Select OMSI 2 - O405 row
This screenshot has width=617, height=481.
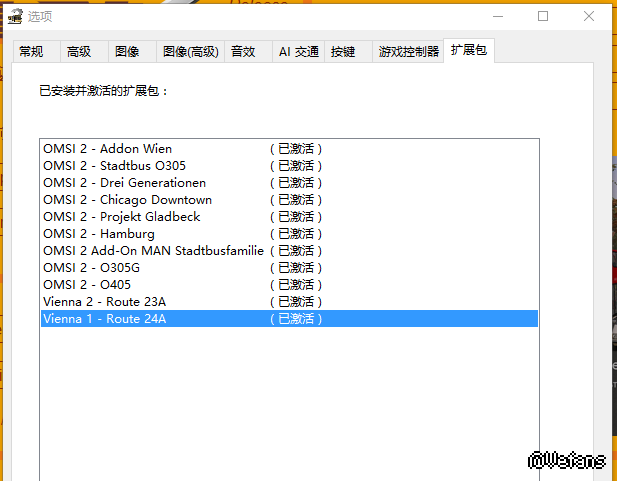[x=289, y=285]
